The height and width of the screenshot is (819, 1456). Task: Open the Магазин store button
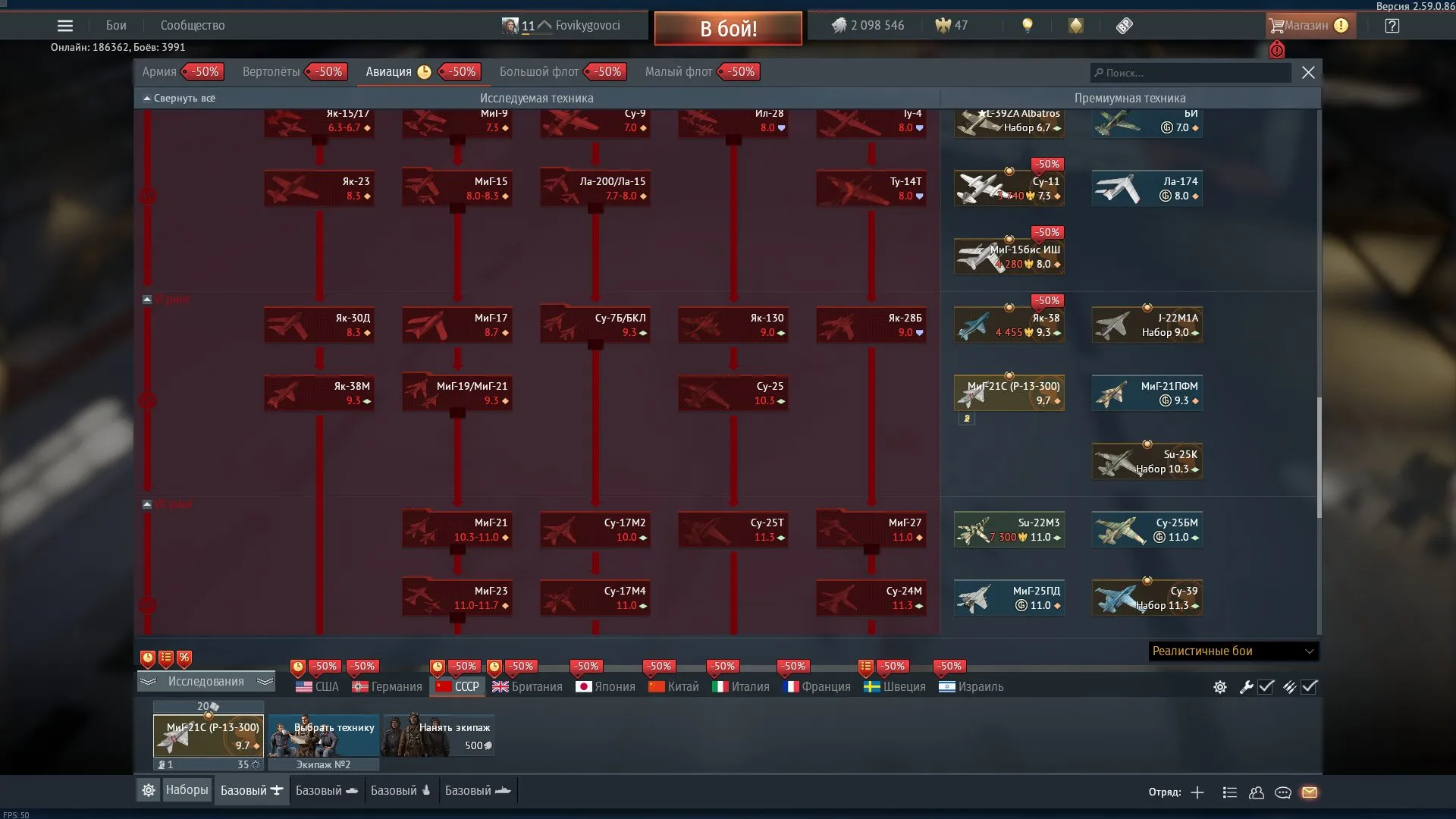click(1310, 26)
